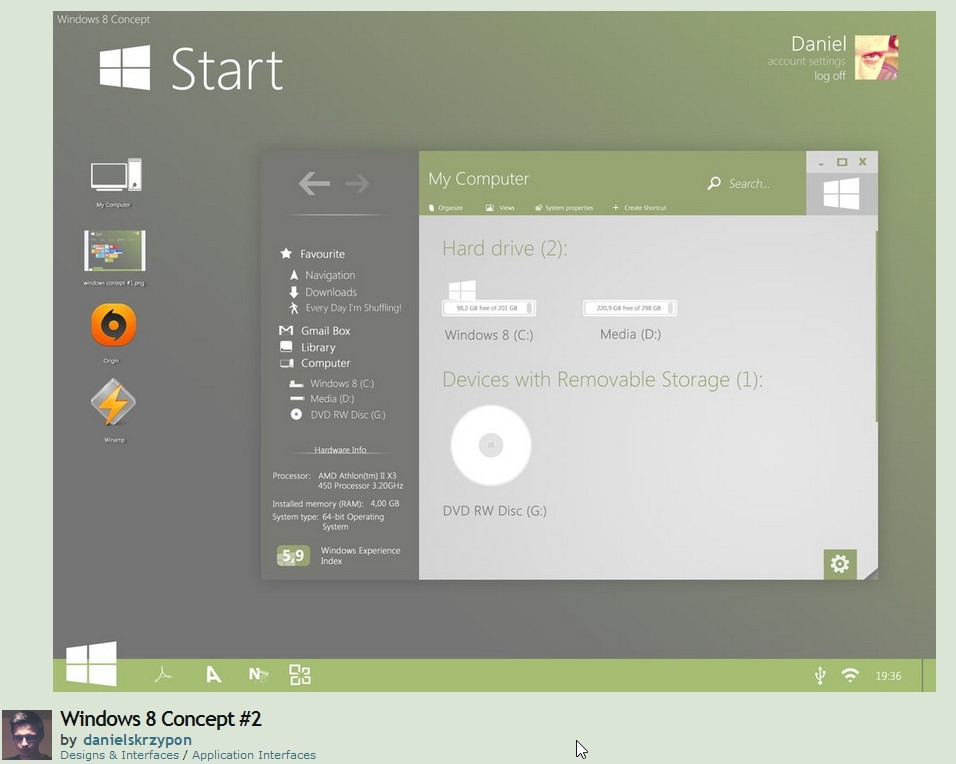
Task: Click the author avatar thumbnail
Action: click(26, 735)
